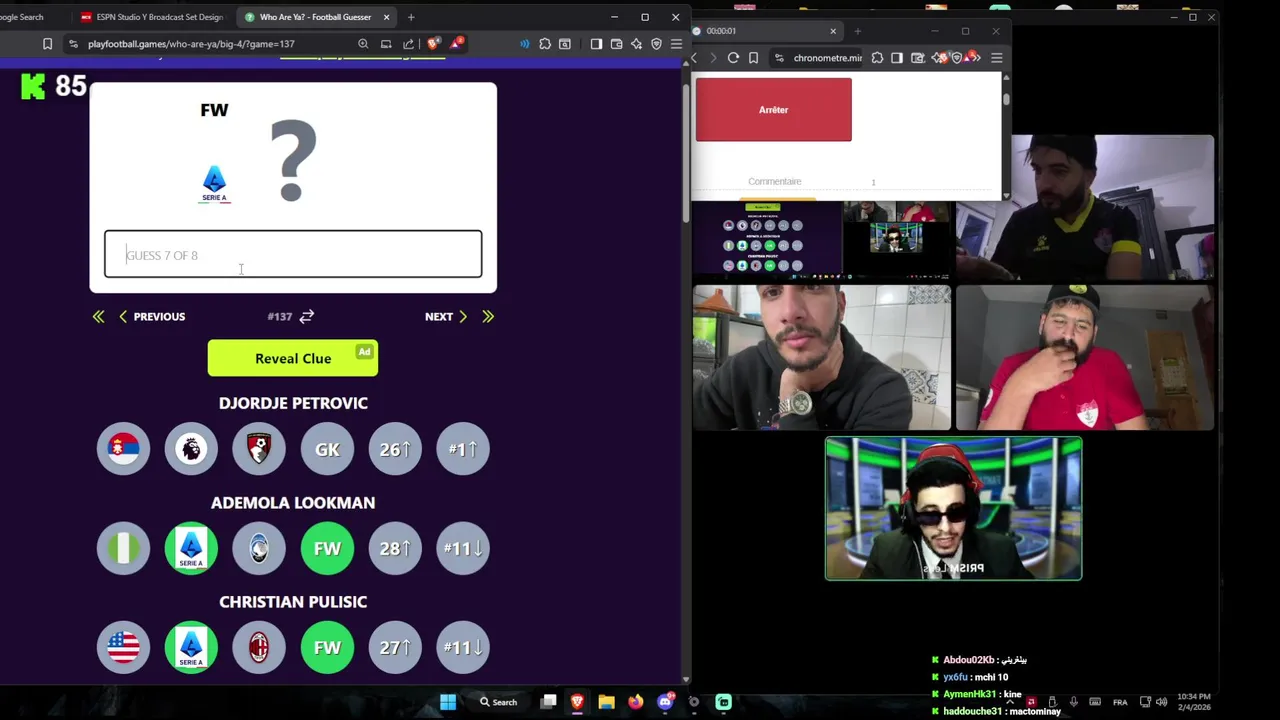Click zoom magnifier icon in address bar
The image size is (1280, 720).
click(363, 44)
